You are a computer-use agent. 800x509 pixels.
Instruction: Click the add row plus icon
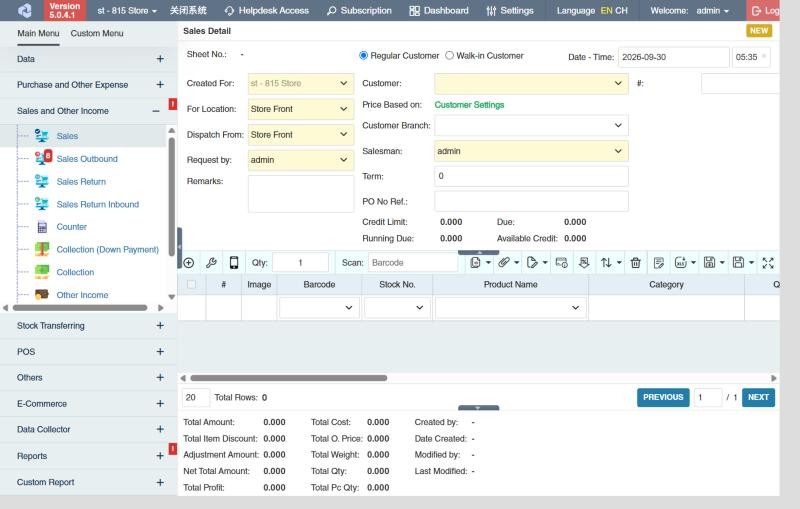coord(189,263)
